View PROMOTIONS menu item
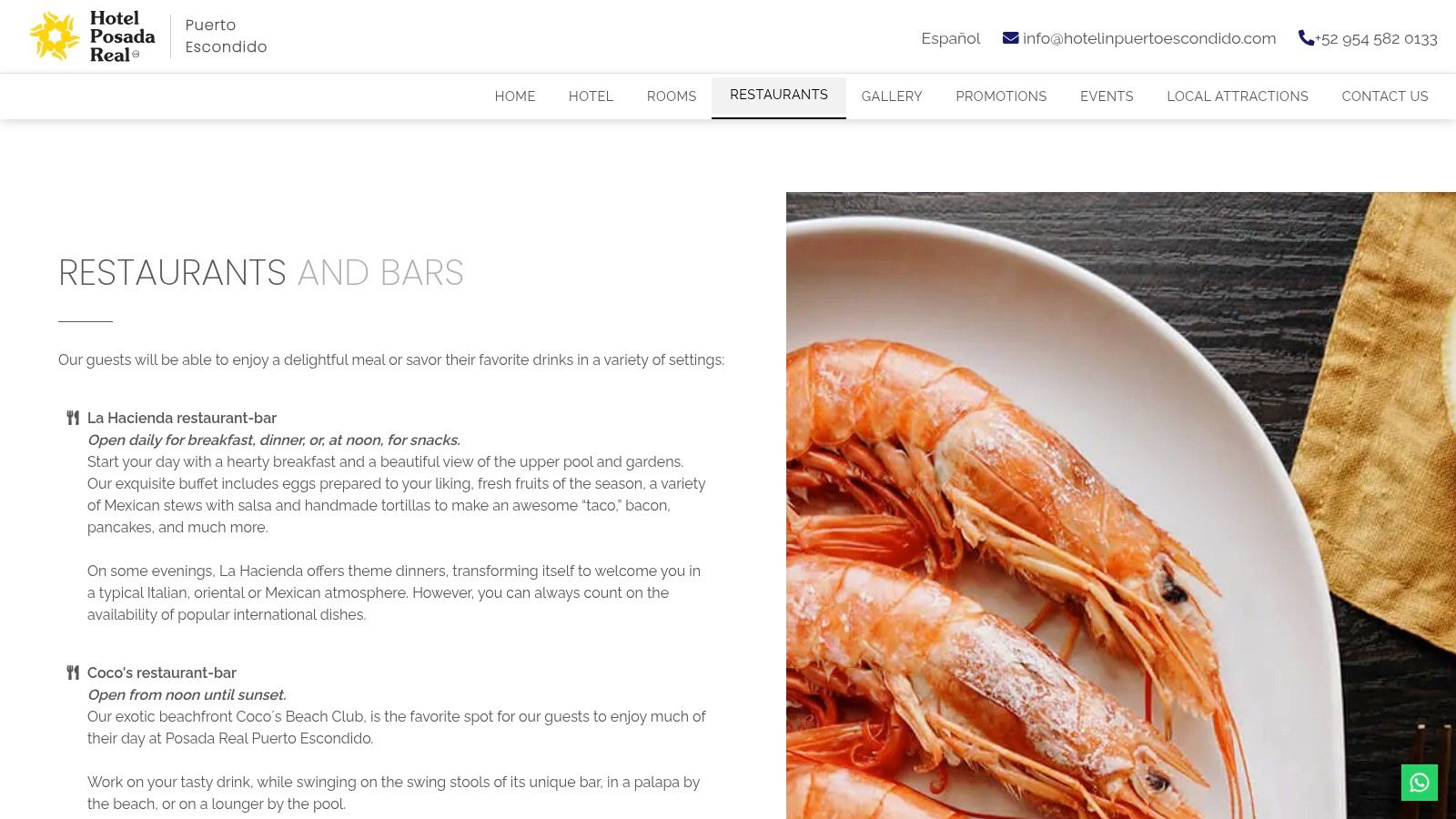Viewport: 1456px width, 819px height. tap(1001, 96)
